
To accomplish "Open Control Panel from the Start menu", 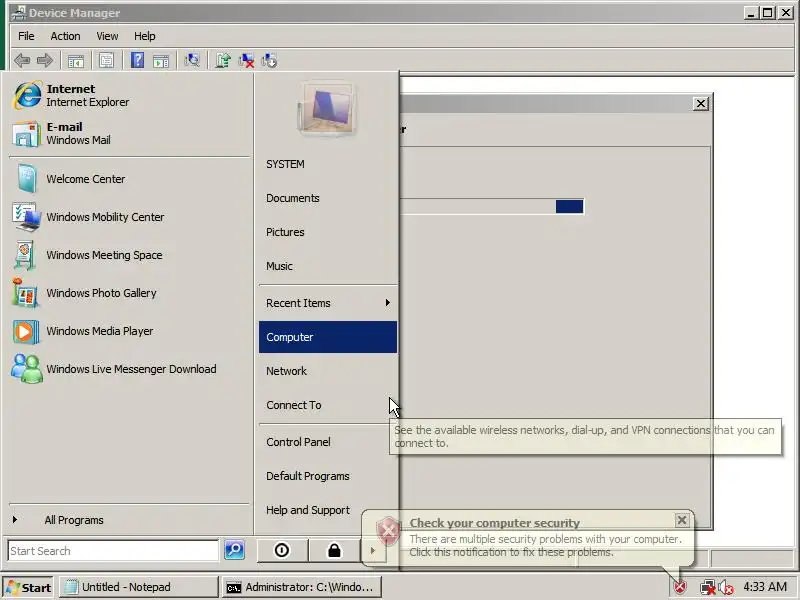I will pos(328,442).
